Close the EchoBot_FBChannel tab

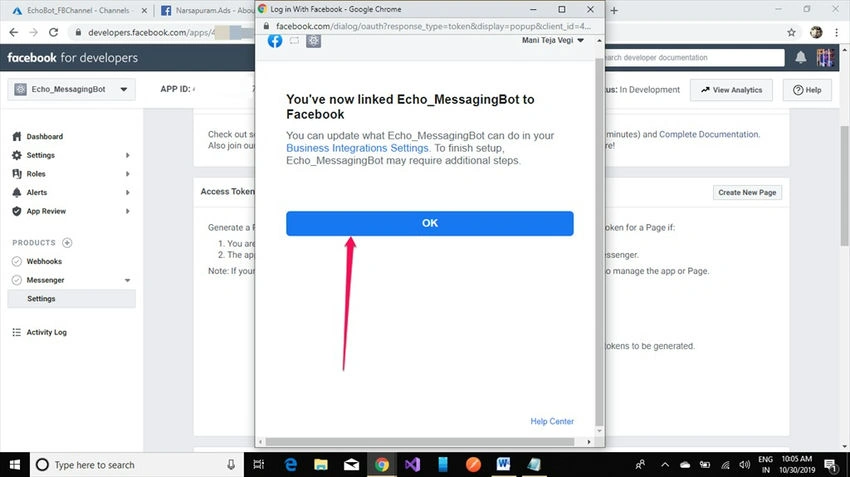pyautogui.click(x=144, y=10)
